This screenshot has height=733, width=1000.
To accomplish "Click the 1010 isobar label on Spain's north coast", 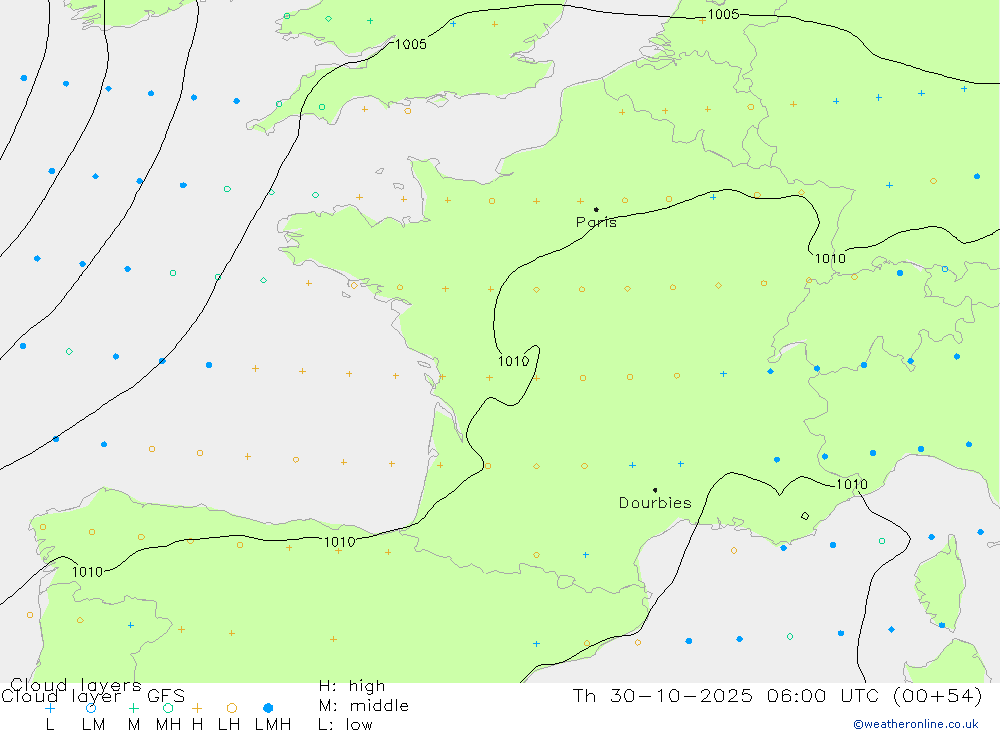I will [339, 542].
